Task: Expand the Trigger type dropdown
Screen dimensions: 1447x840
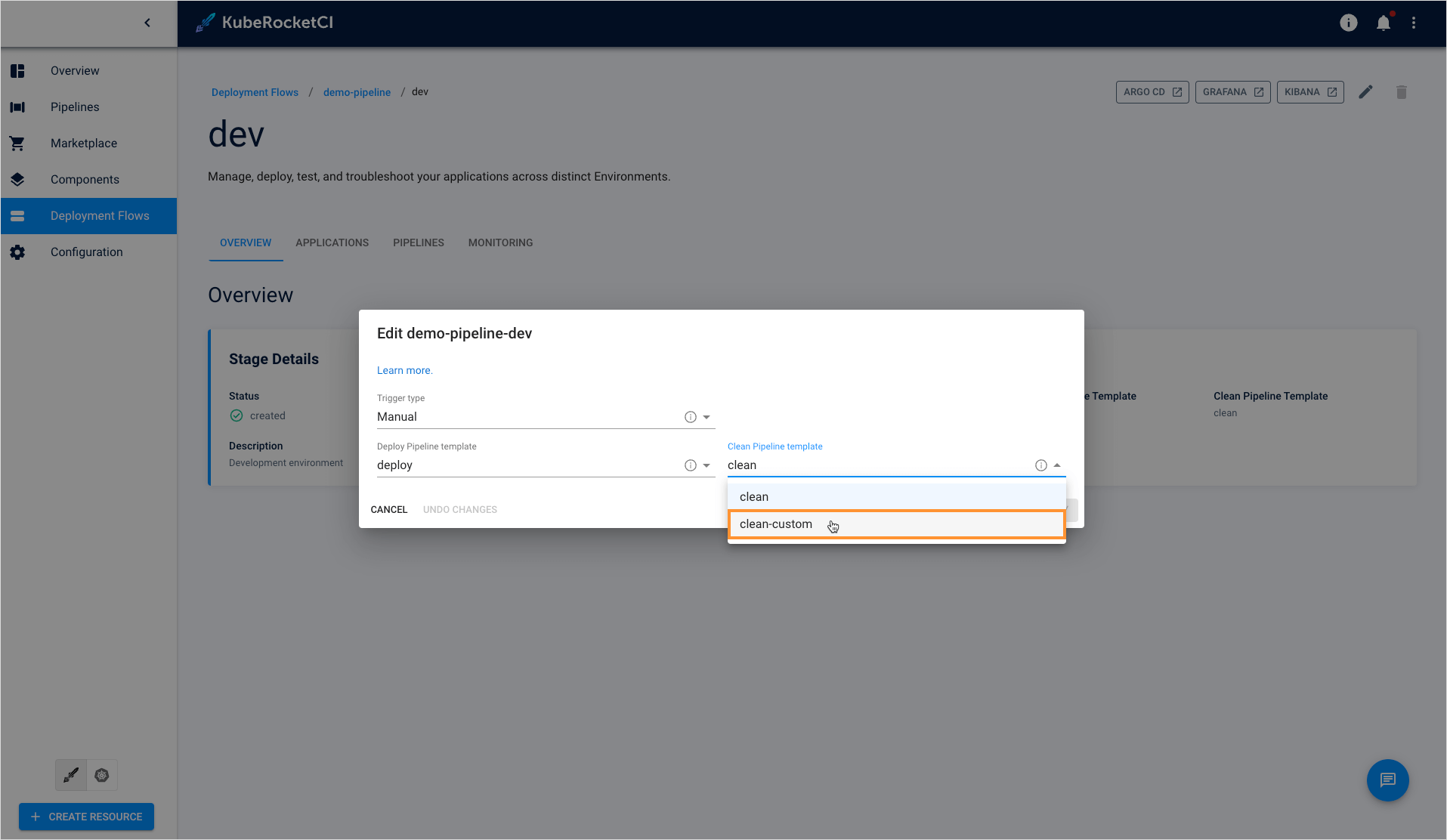Action: pos(706,416)
